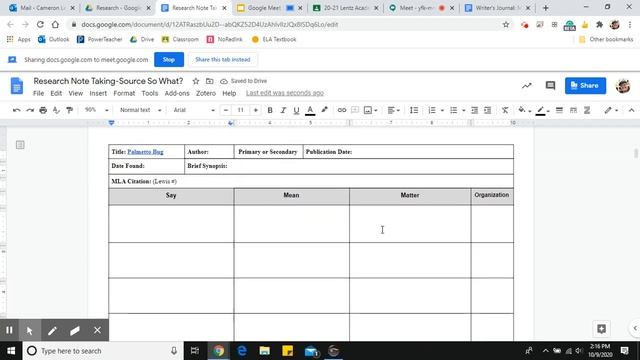Open the editing mode dropdown
640x360 pixels.
611,110
